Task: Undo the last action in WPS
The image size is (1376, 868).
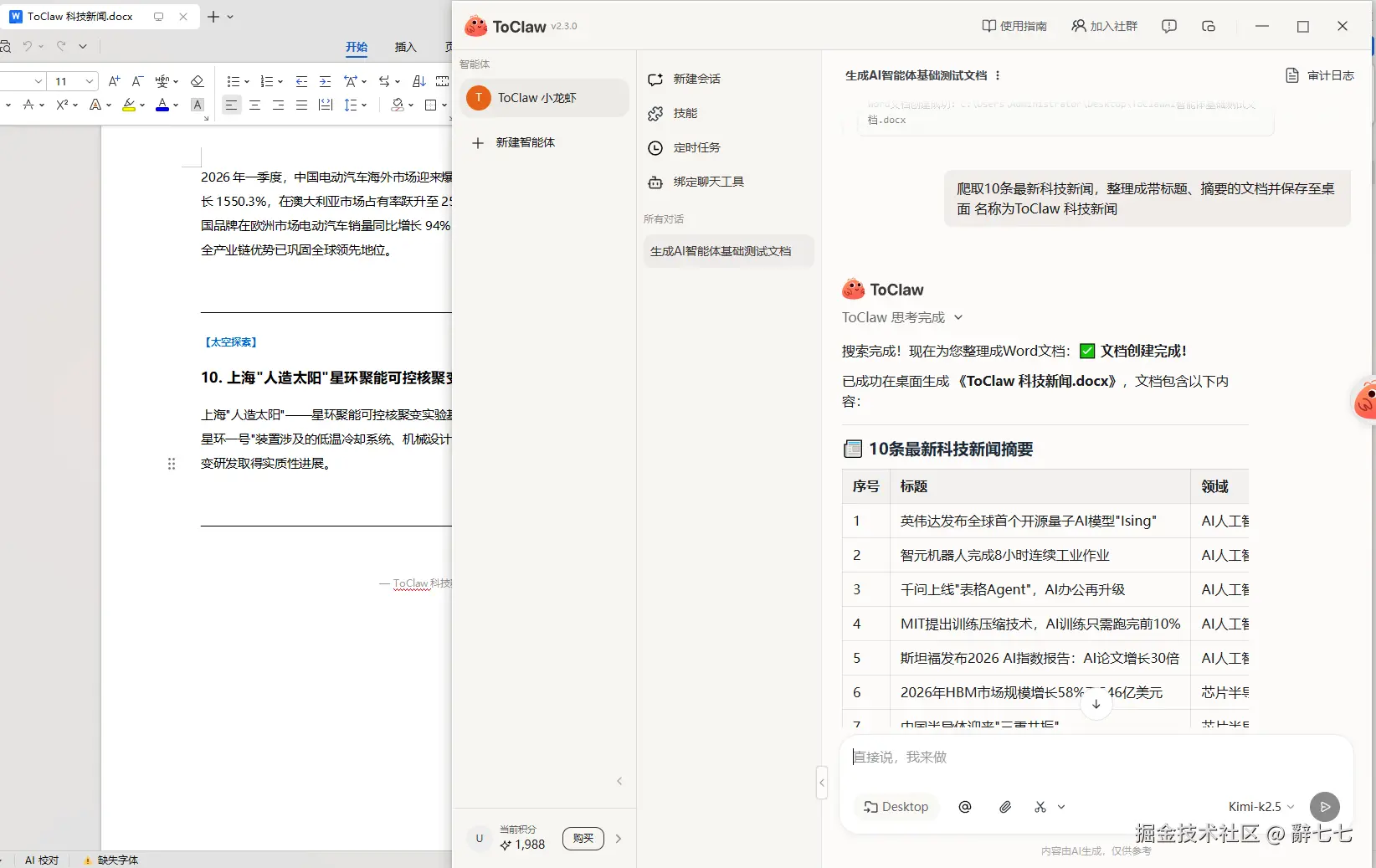Action: coord(28,47)
